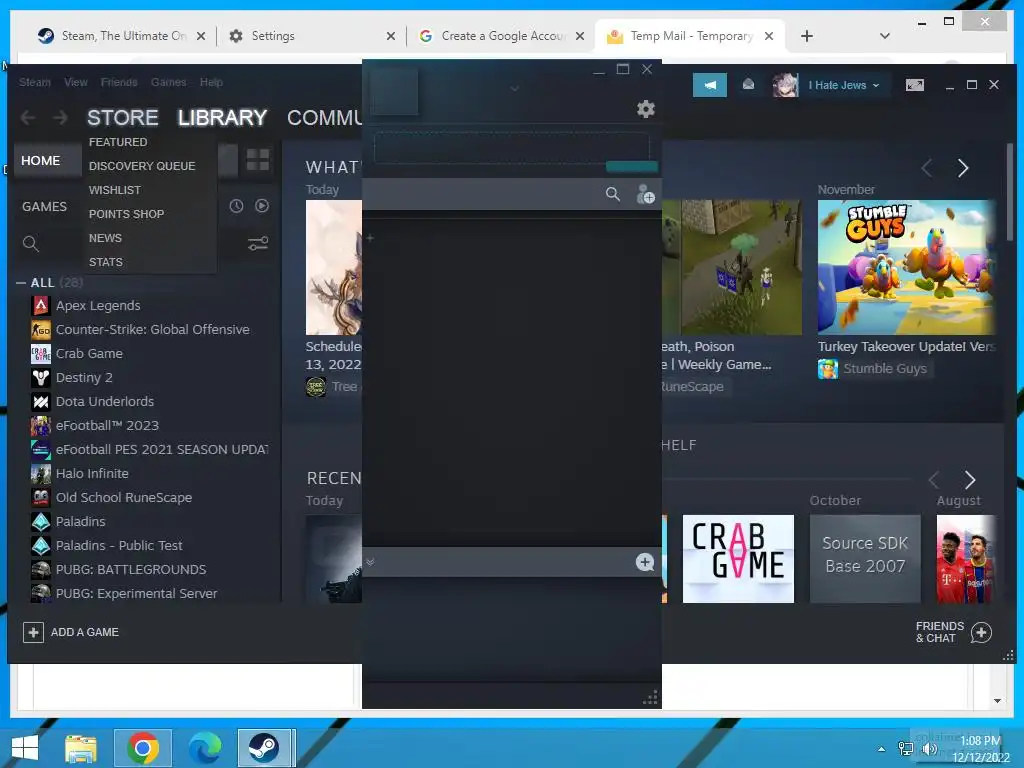Screen dimensions: 1024x768
Task: Go back with Steam back arrow
Action: [x=27, y=118]
